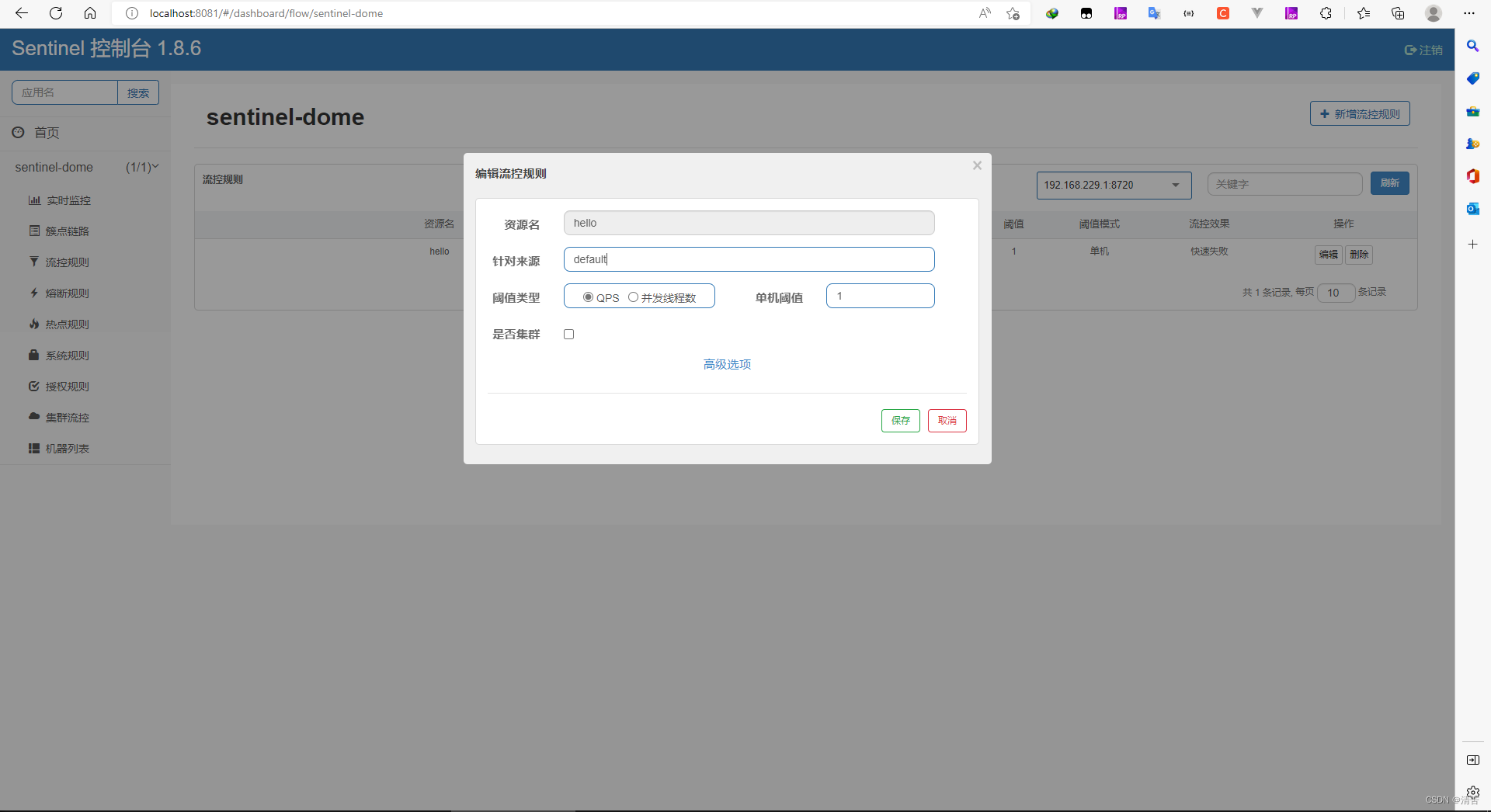This screenshot has height=812, width=1491.
Task: Select the 并发线程数 radio button
Action: [x=633, y=297]
